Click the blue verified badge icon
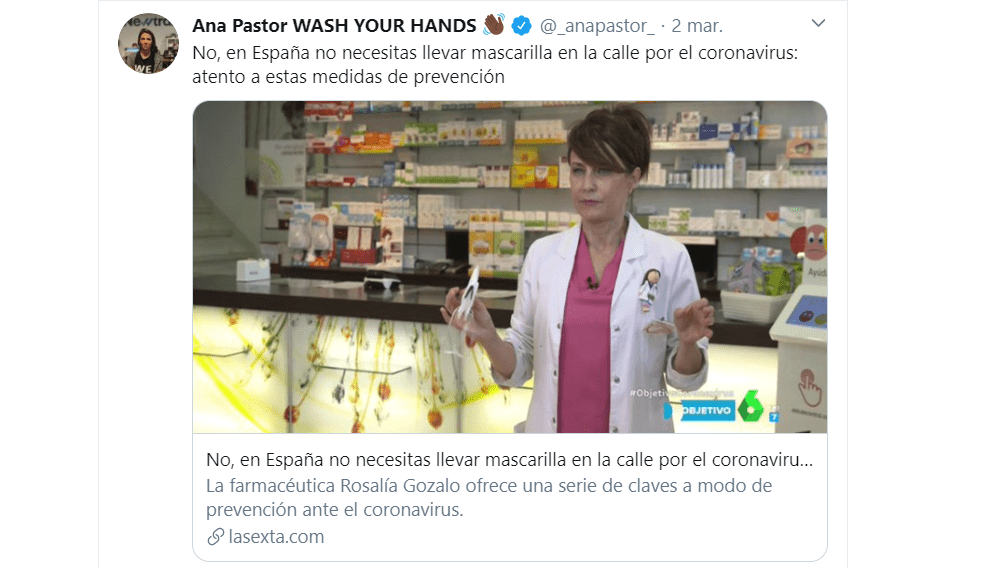The image size is (999, 572). tap(521, 25)
